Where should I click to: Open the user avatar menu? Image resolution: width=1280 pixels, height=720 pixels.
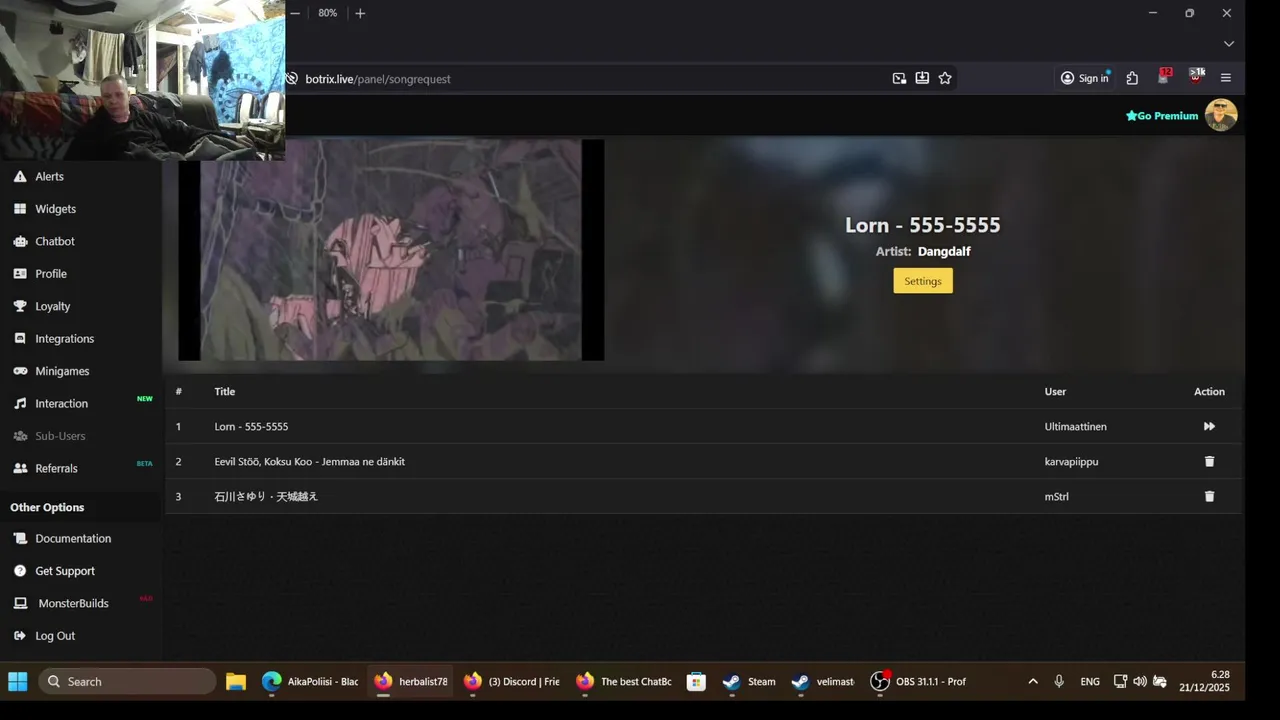[1221, 115]
